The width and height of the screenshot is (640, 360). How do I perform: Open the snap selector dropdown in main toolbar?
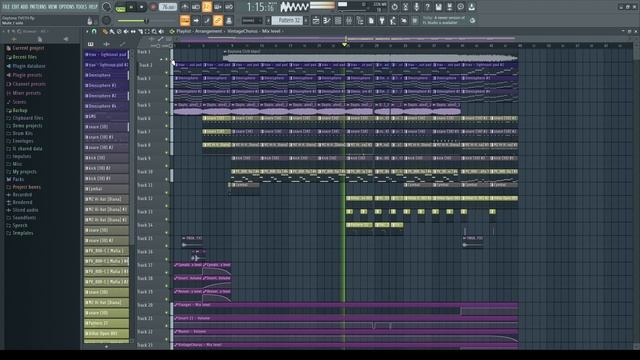(x=251, y=20)
